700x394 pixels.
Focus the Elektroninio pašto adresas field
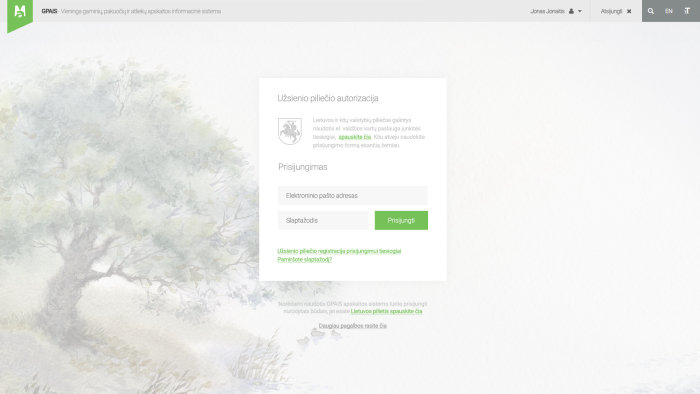[353, 195]
